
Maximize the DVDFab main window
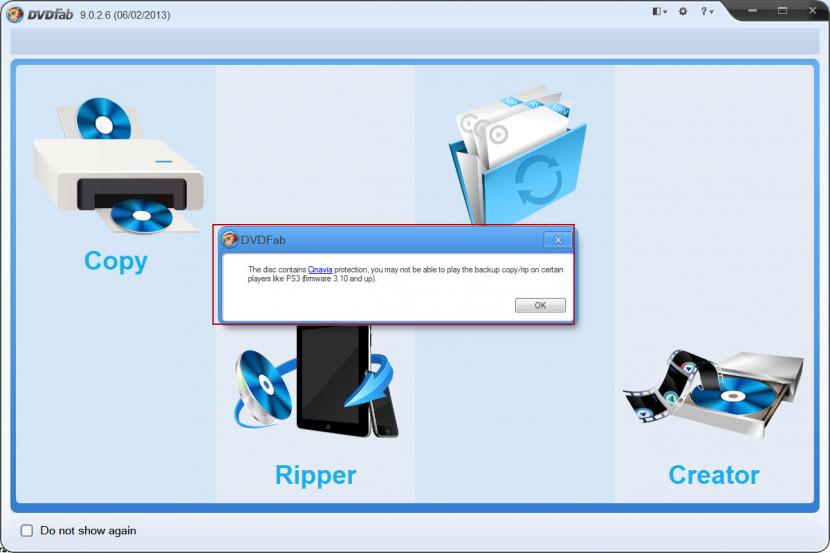point(782,11)
